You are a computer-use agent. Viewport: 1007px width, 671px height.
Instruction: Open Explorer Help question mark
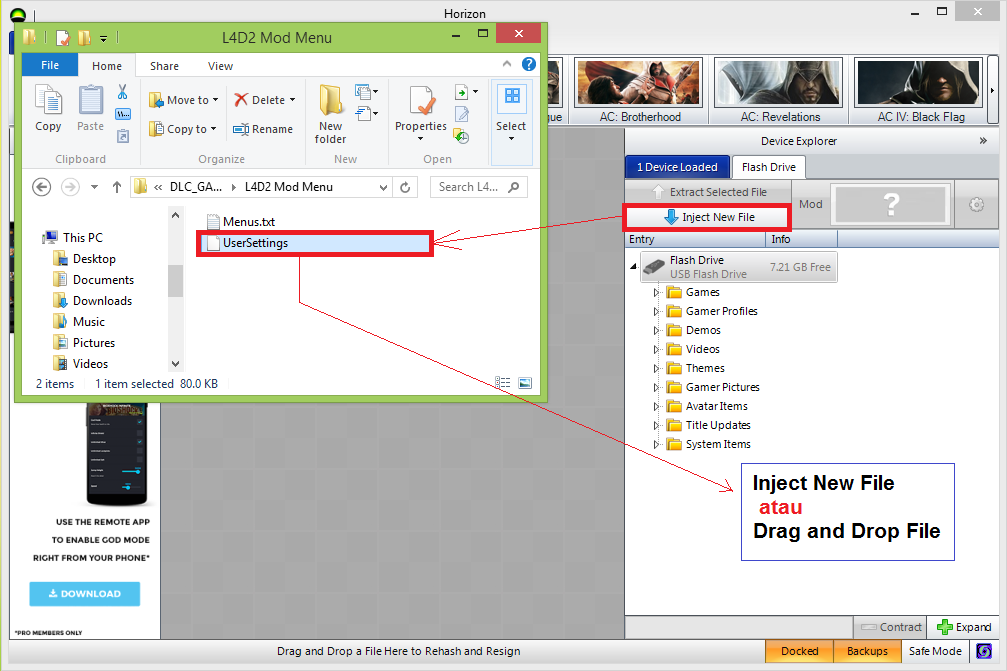tap(529, 64)
